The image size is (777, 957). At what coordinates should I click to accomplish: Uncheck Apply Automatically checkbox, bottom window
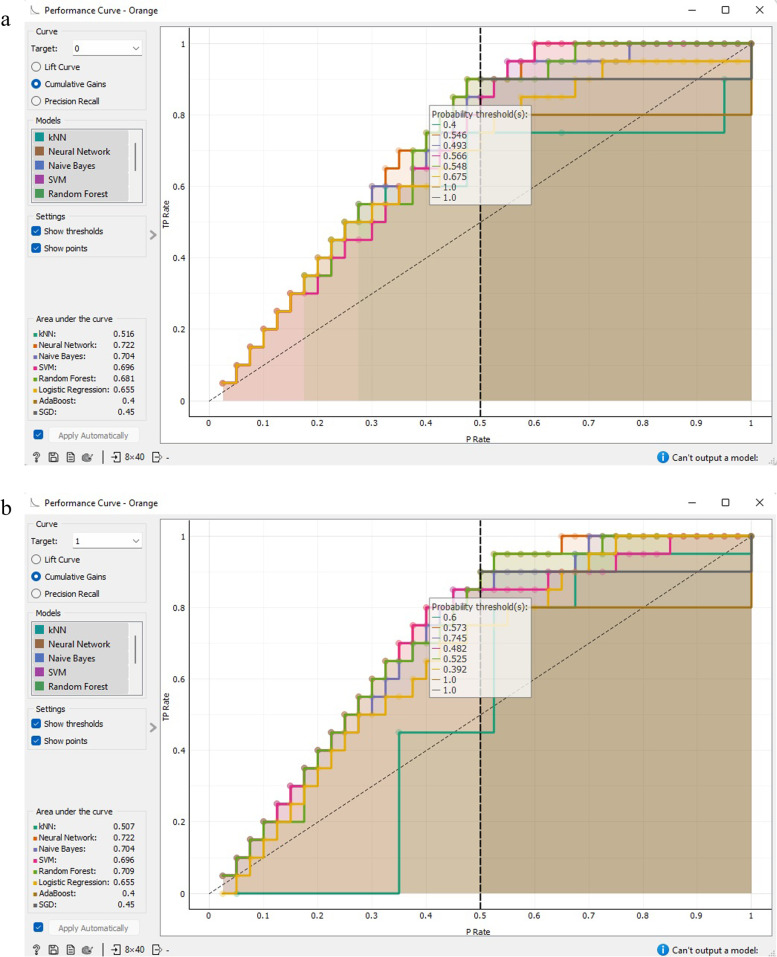[38, 927]
